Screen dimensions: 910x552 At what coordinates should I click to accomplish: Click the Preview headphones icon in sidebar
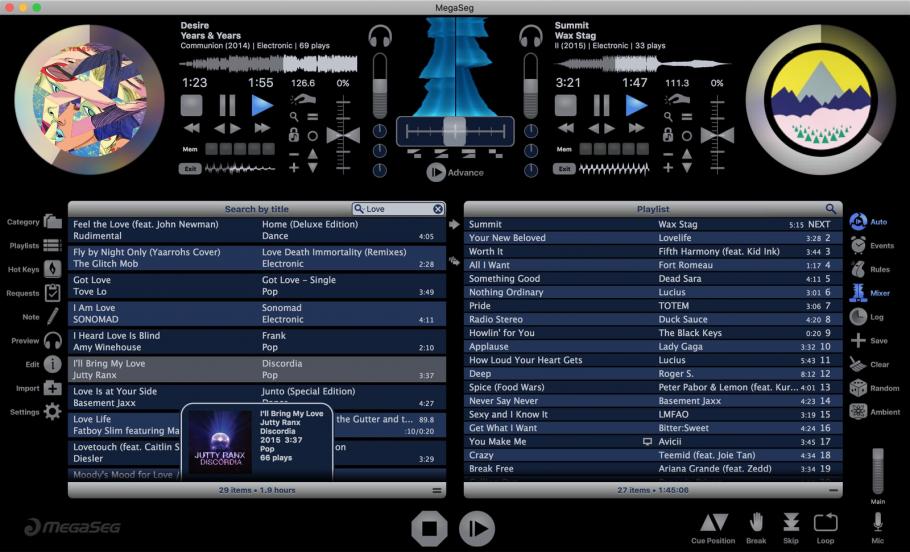coord(52,340)
